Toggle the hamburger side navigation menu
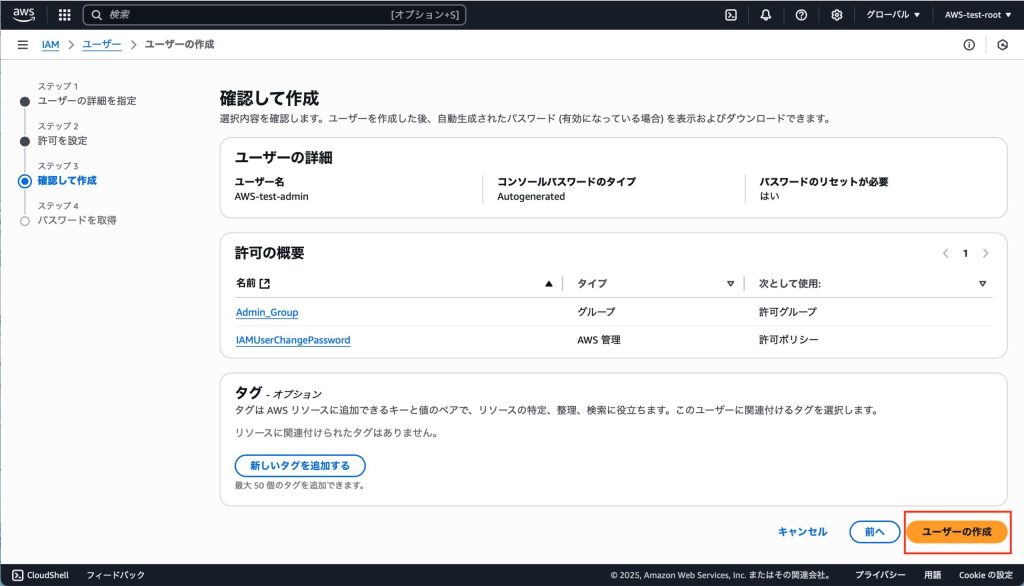This screenshot has height=586, width=1024. click(x=23, y=44)
